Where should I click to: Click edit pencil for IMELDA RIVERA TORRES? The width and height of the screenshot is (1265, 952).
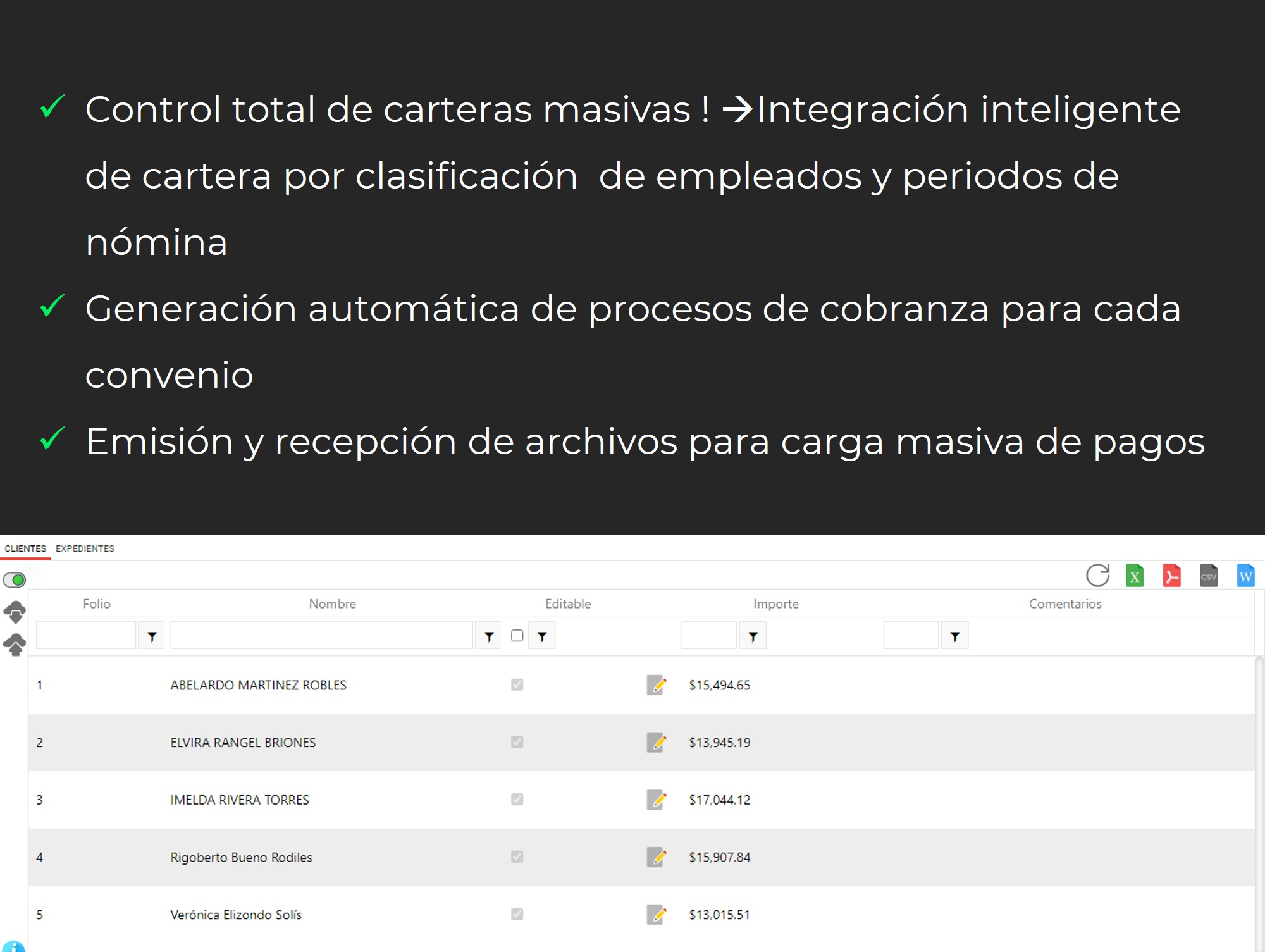point(656,800)
